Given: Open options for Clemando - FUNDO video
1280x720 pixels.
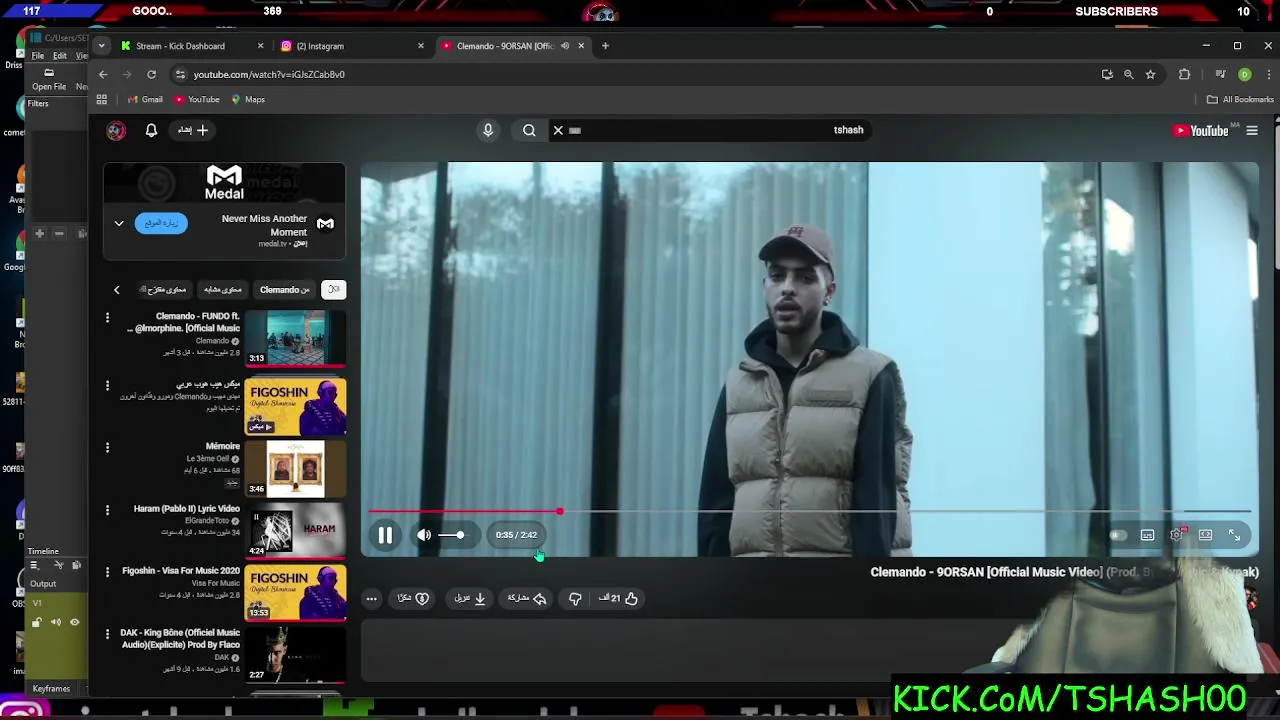Looking at the screenshot, I should pos(107,318).
